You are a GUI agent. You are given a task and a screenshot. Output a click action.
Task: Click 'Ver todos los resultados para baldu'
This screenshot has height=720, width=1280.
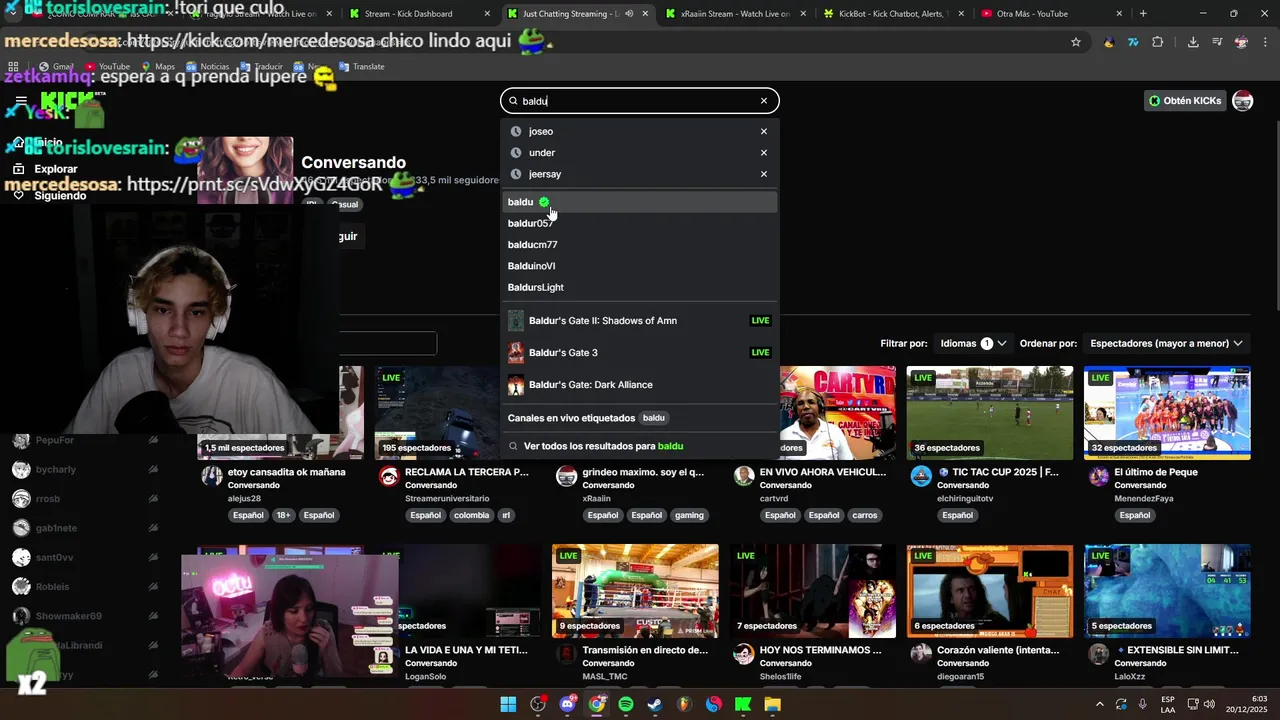(640, 446)
